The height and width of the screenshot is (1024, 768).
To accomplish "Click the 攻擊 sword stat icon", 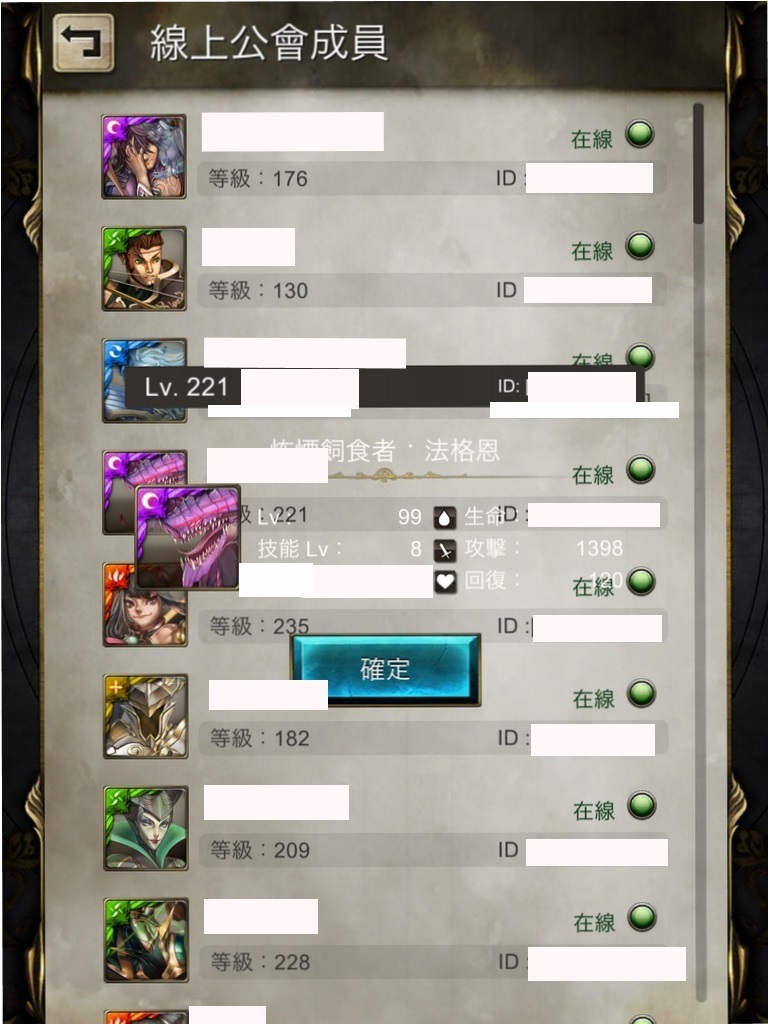I will 445,550.
